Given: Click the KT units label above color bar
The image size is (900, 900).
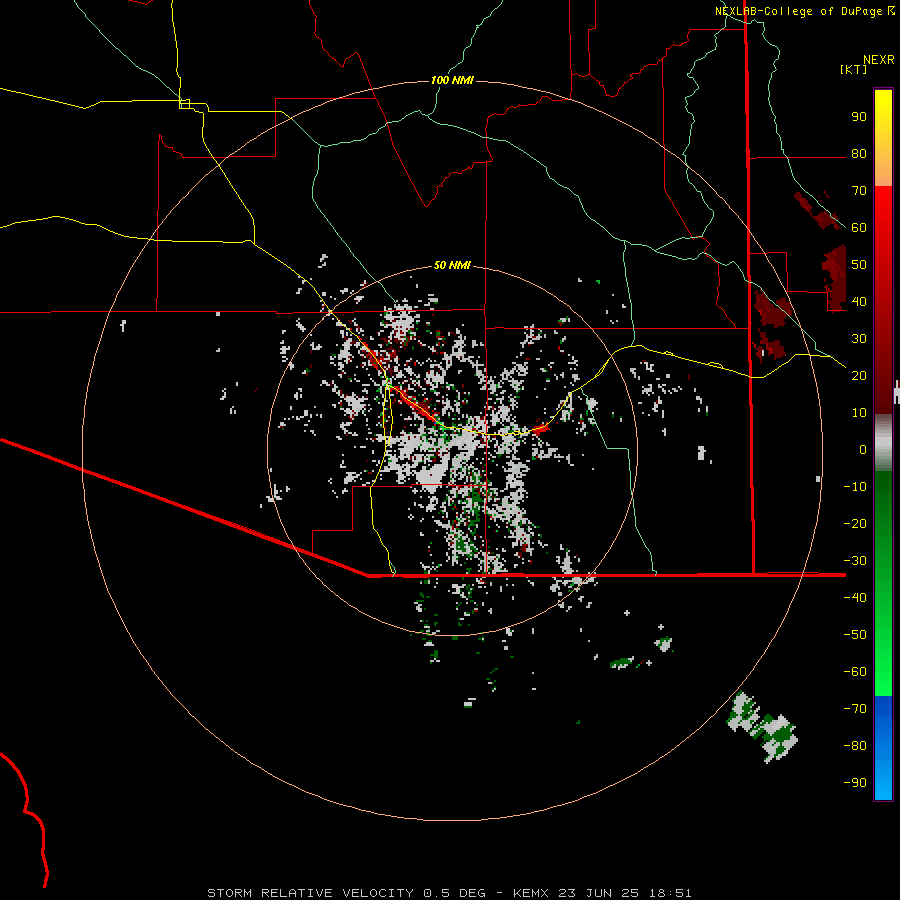Looking at the screenshot, I should pos(854,69).
